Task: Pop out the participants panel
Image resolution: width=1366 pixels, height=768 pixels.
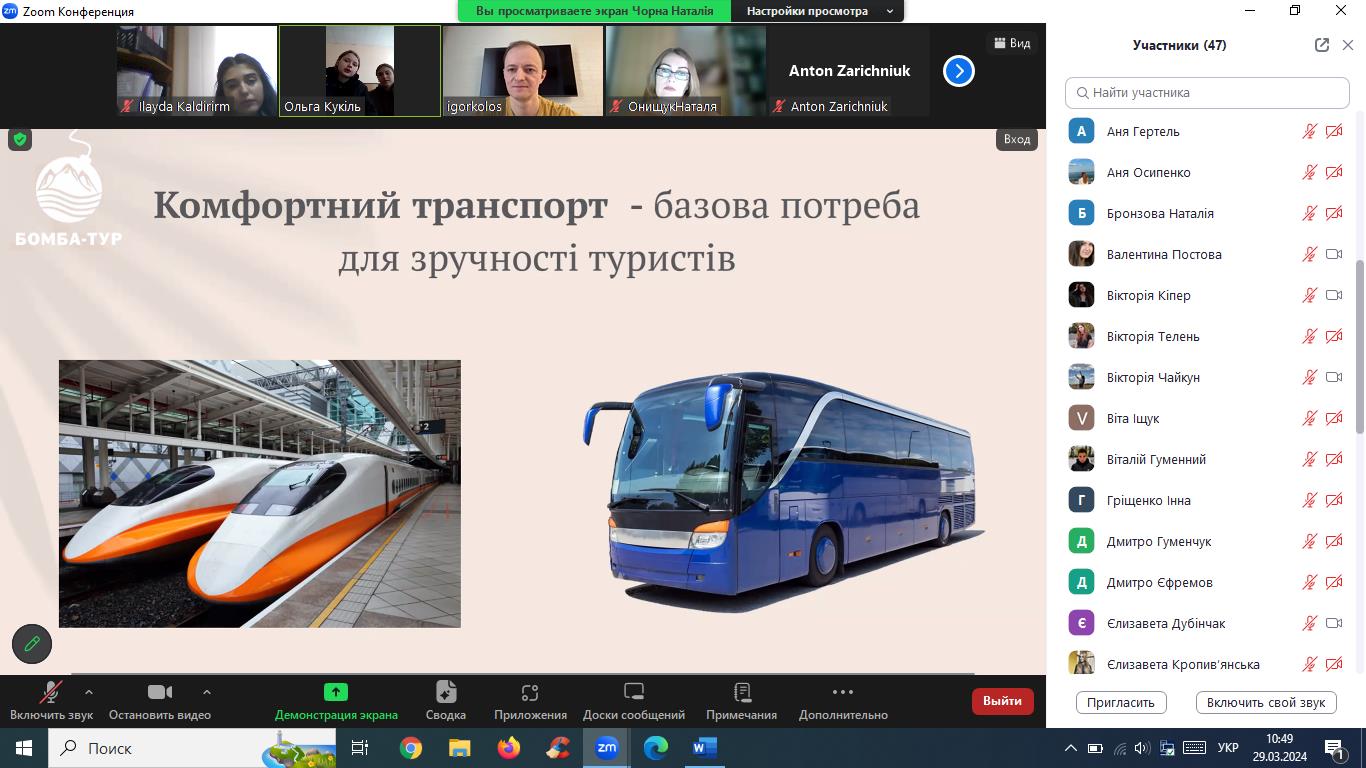Action: pos(1322,45)
